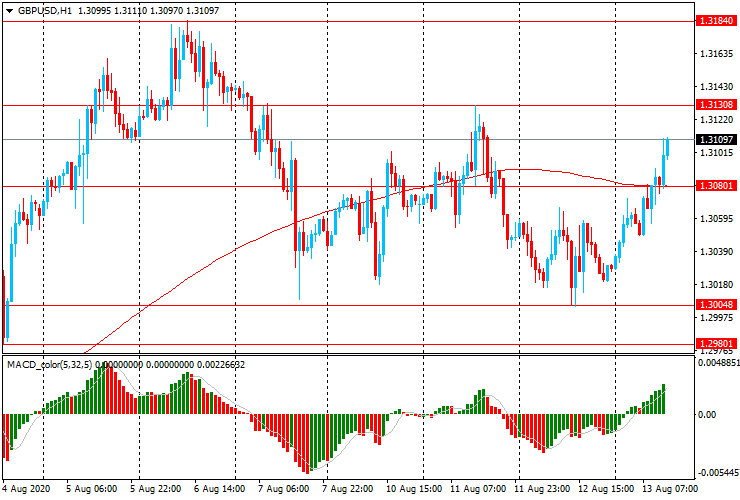This screenshot has height=500, width=740.
Task: Click the 11 Aug 07:00 time label
Action: [x=478, y=488]
